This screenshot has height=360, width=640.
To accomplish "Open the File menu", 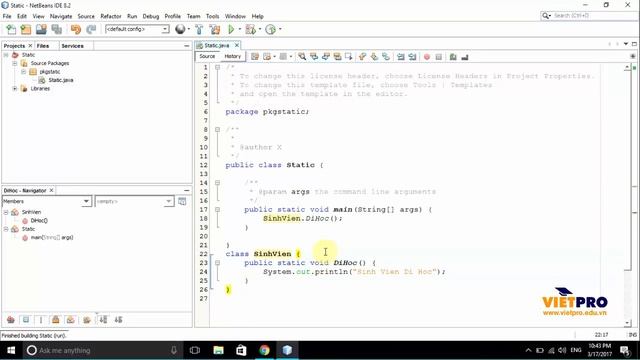I will tap(7, 16).
